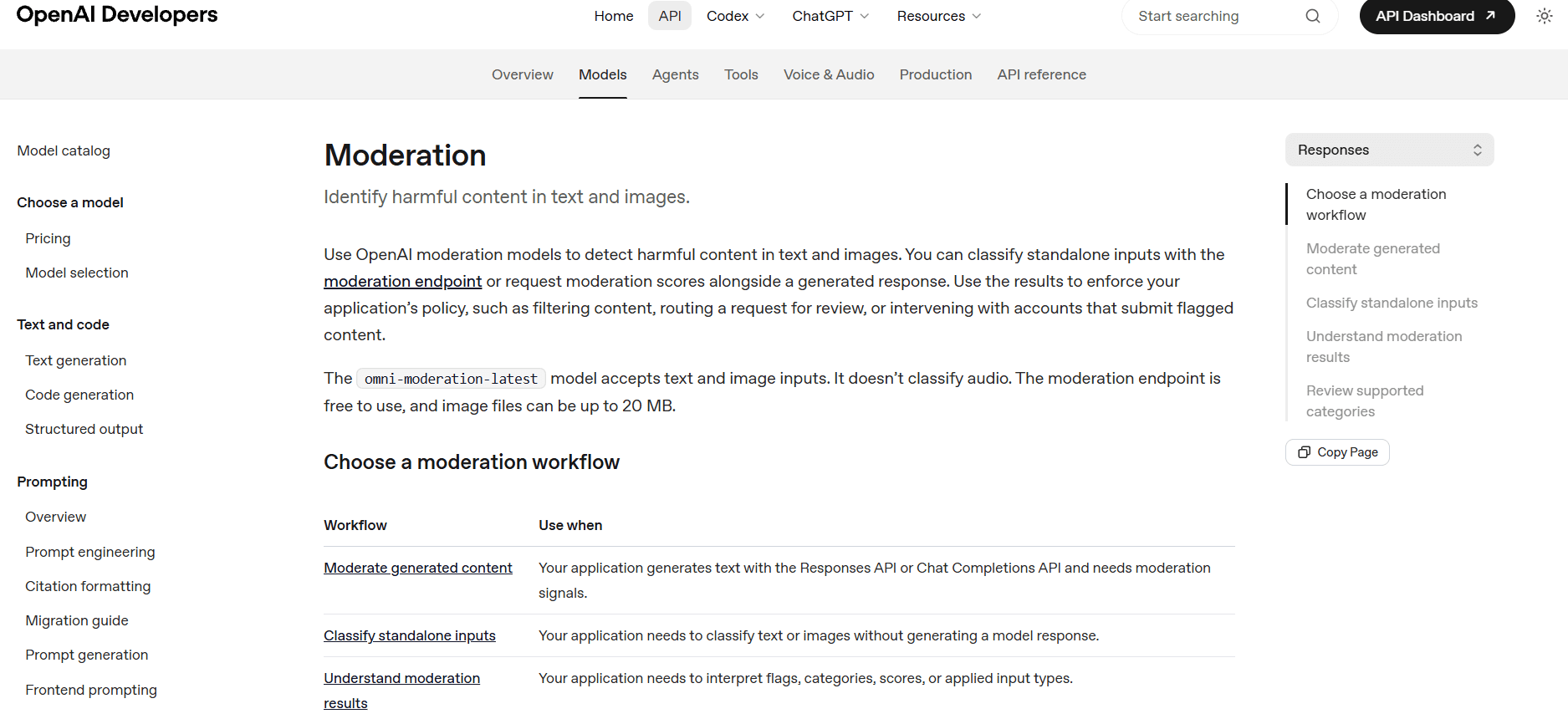The image size is (1568, 719).
Task: Open Frontend prompting sidebar page
Action: pyautogui.click(x=91, y=690)
